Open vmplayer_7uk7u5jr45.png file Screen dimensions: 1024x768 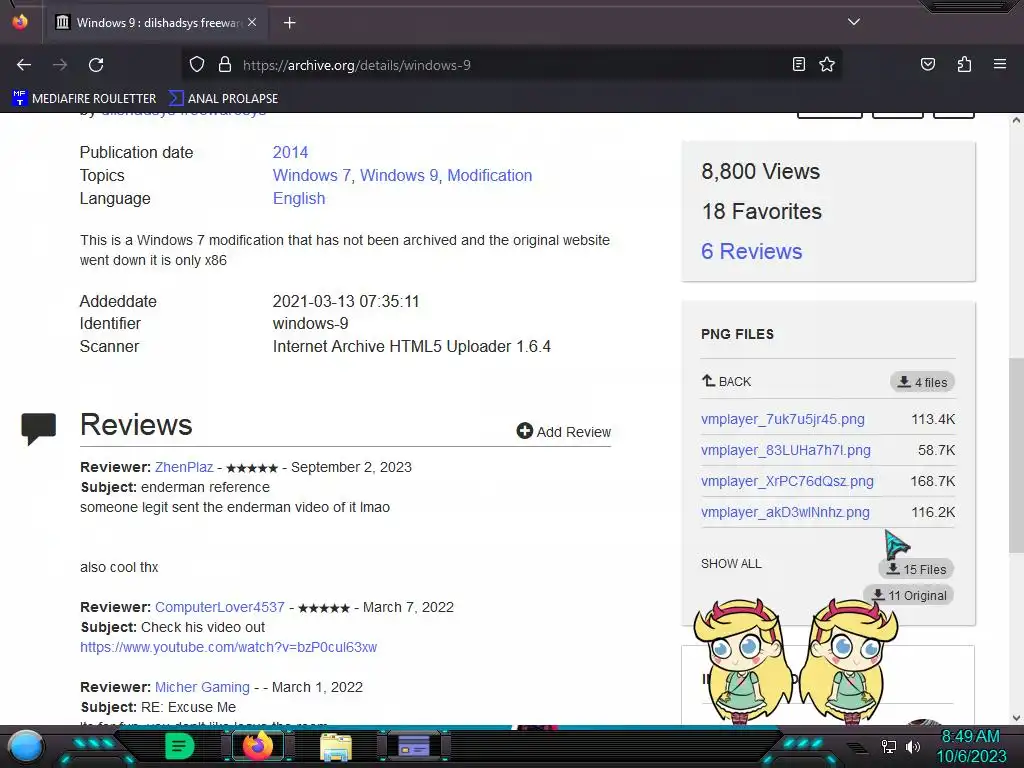click(x=782, y=419)
